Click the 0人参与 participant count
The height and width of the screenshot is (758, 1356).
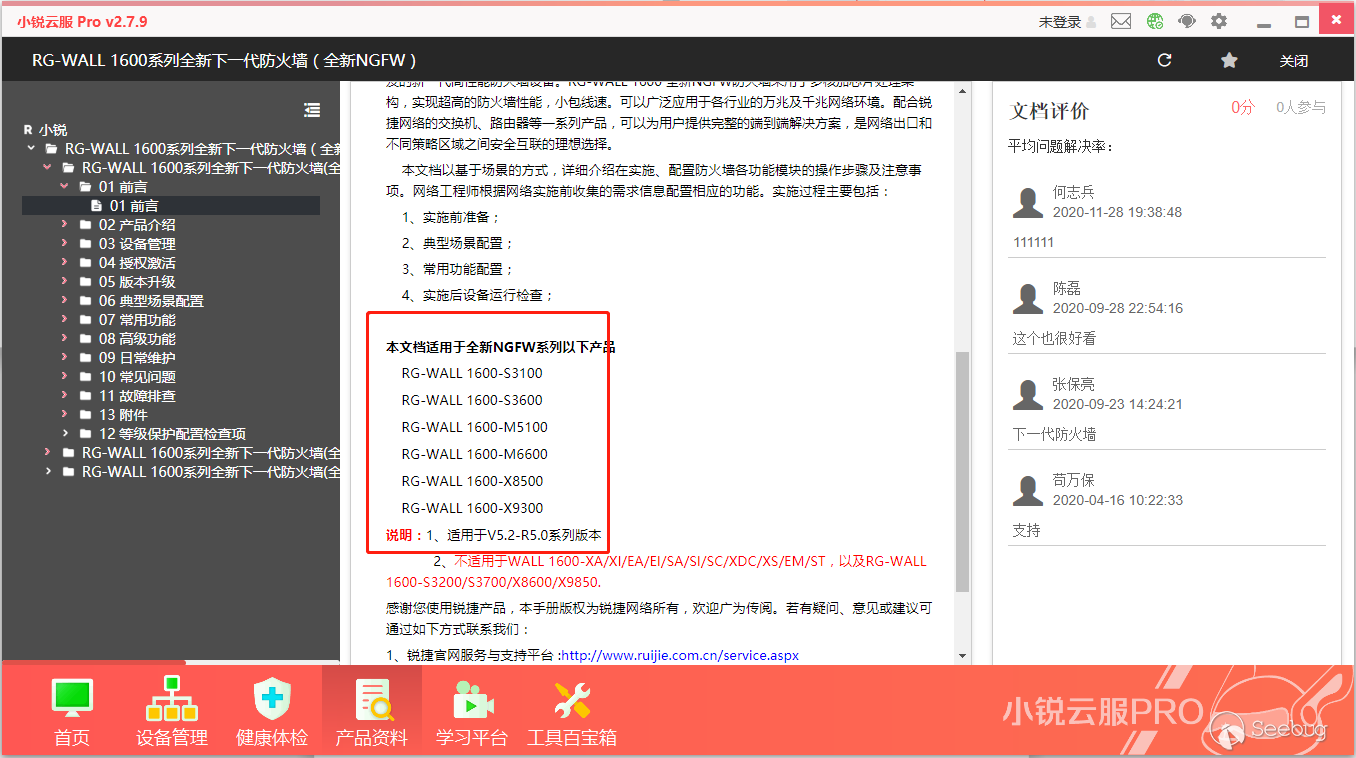pyautogui.click(x=1301, y=108)
